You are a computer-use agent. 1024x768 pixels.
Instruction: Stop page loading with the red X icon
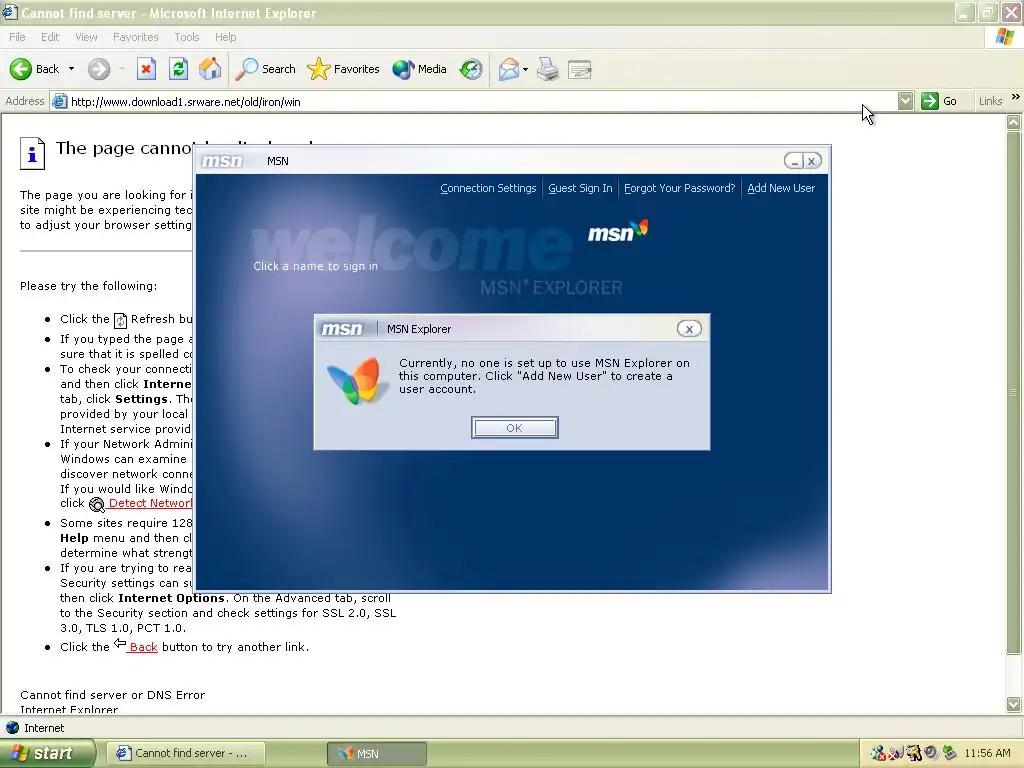(x=146, y=69)
